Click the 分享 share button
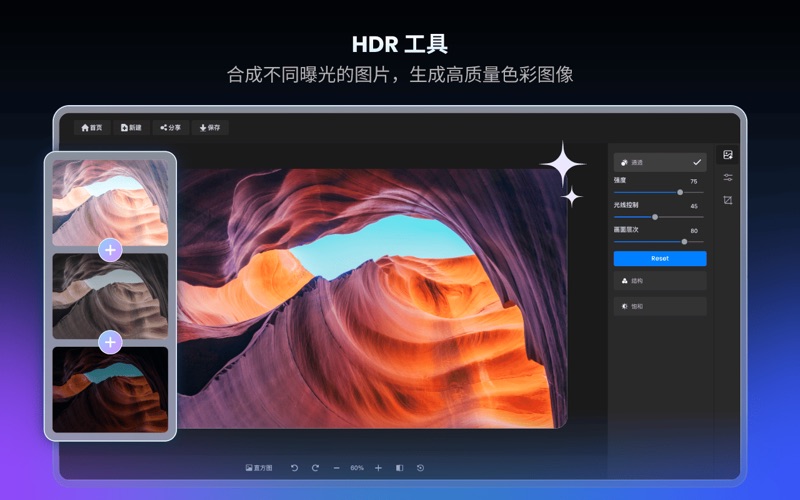Image resolution: width=800 pixels, height=500 pixels. pos(171,128)
